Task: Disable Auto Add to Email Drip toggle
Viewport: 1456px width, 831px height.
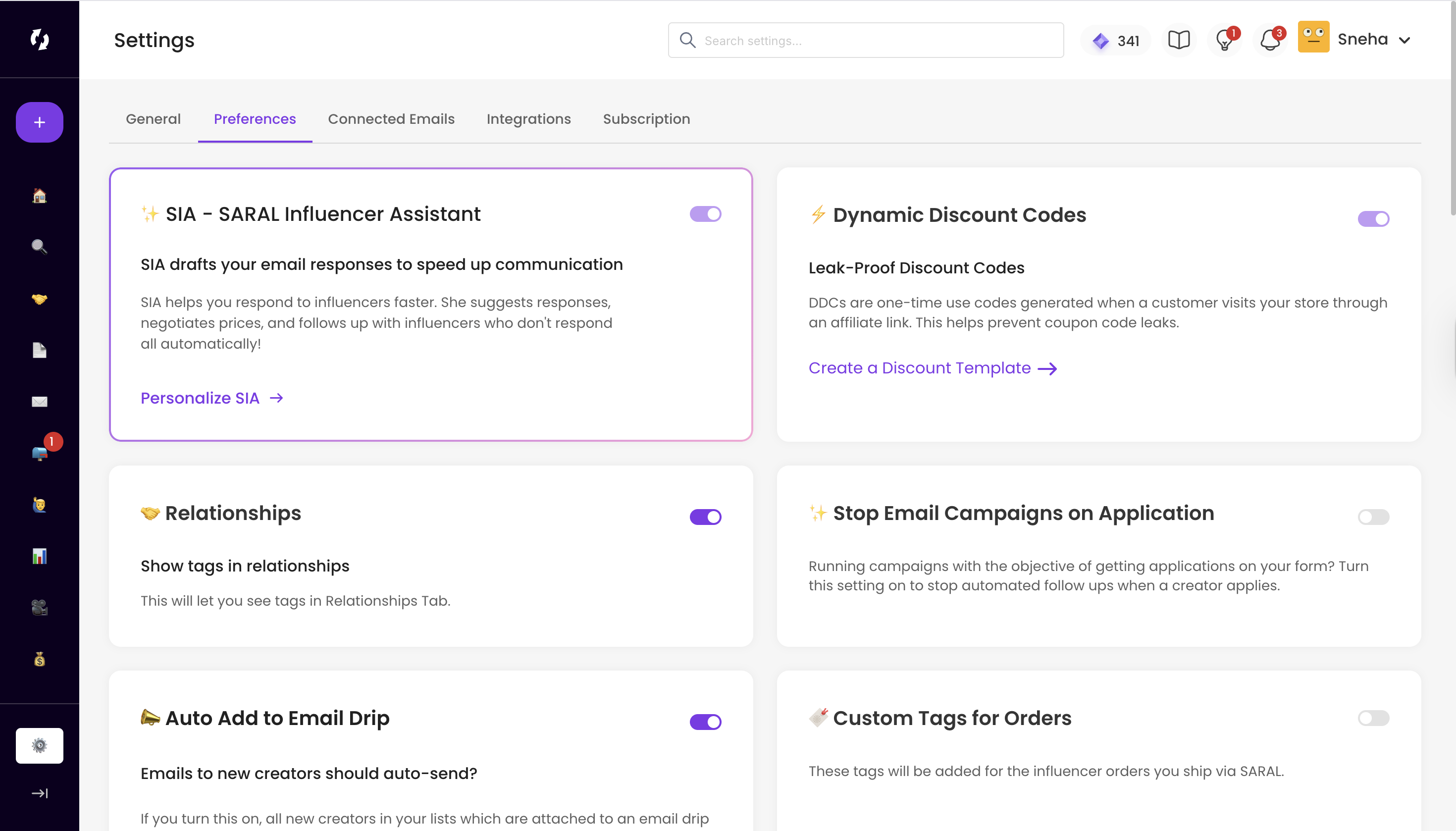Action: 705,722
